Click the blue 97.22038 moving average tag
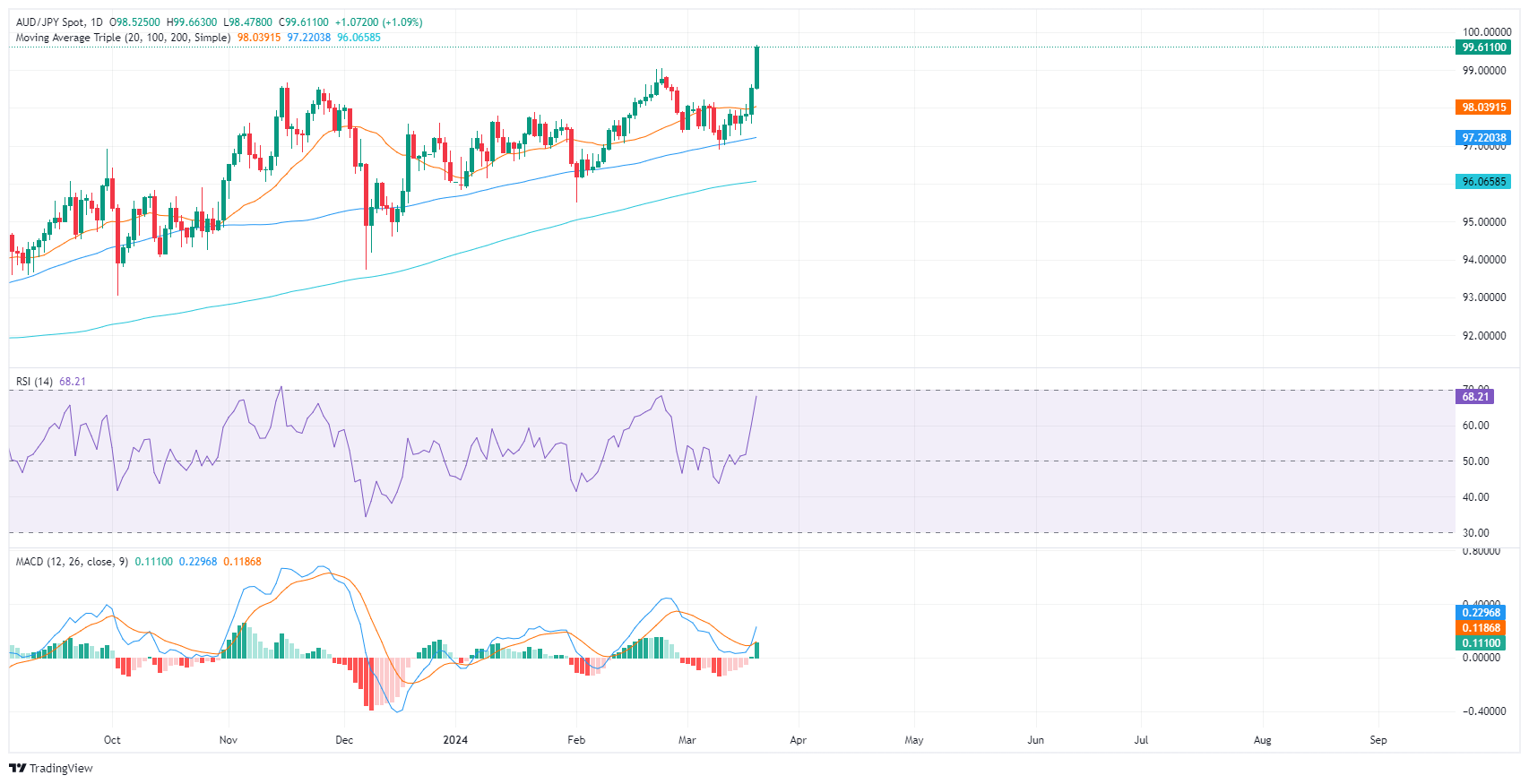This screenshot has width=1529, height=784. (1484, 138)
